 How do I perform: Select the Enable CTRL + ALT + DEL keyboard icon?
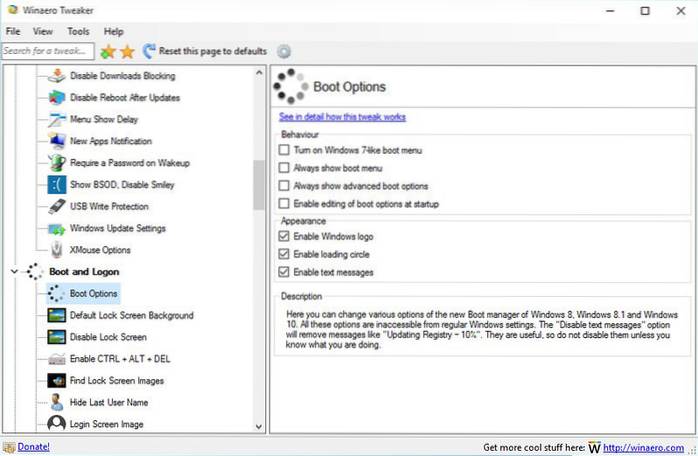pos(56,359)
